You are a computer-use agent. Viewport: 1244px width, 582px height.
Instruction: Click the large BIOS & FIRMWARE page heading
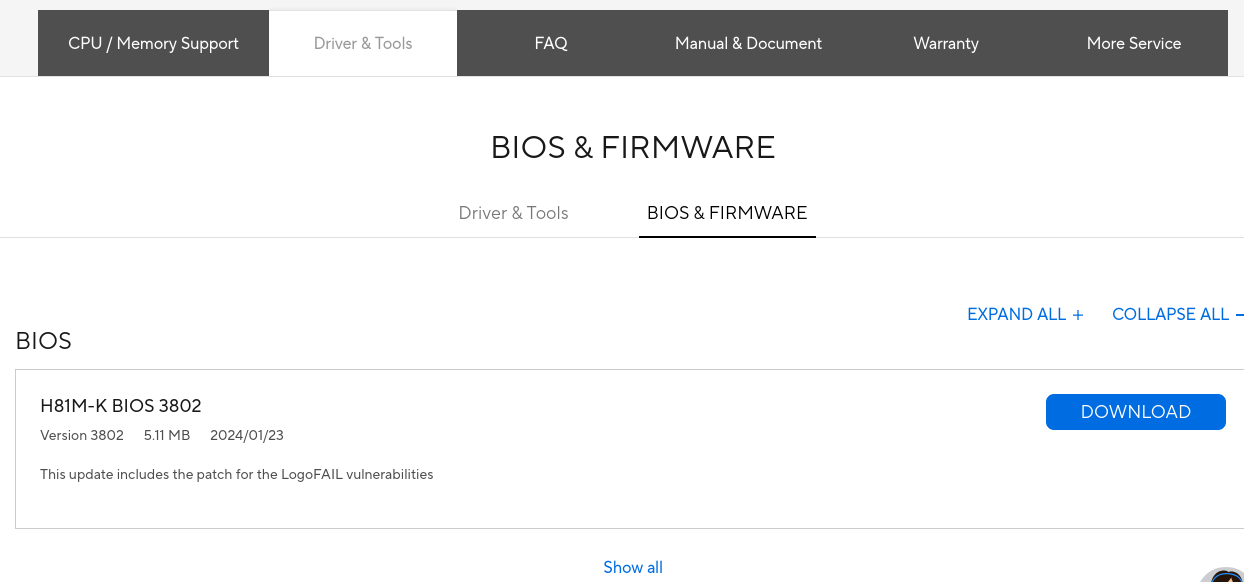[x=633, y=148]
